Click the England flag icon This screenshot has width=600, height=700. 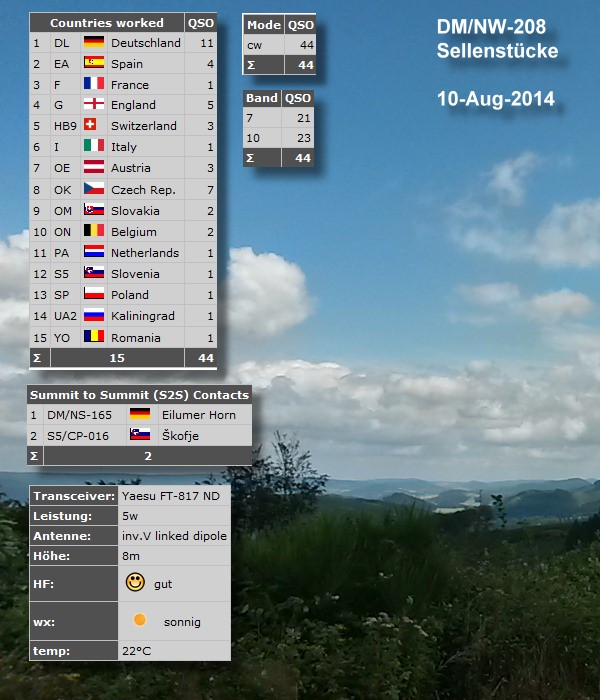tap(94, 105)
